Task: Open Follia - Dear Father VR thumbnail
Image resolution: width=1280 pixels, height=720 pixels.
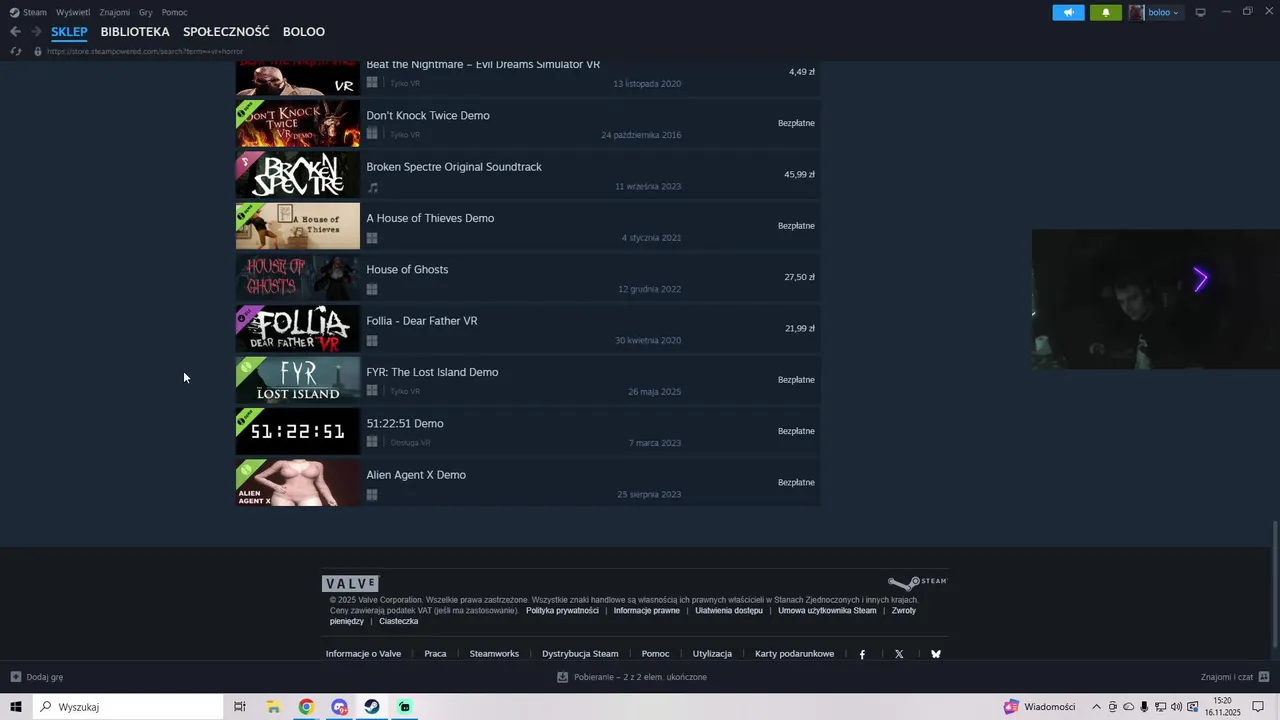Action: tap(297, 329)
